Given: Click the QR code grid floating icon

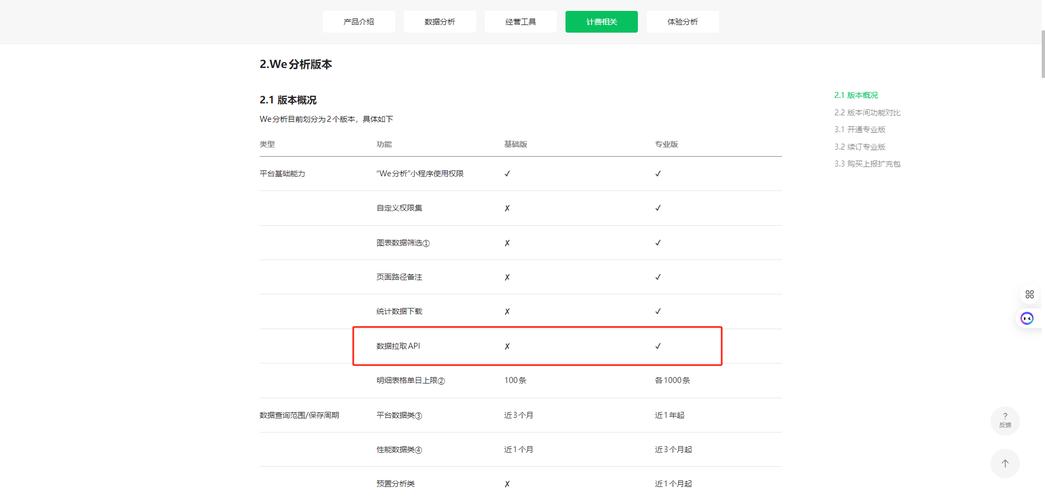Looking at the screenshot, I should [x=1029, y=294].
